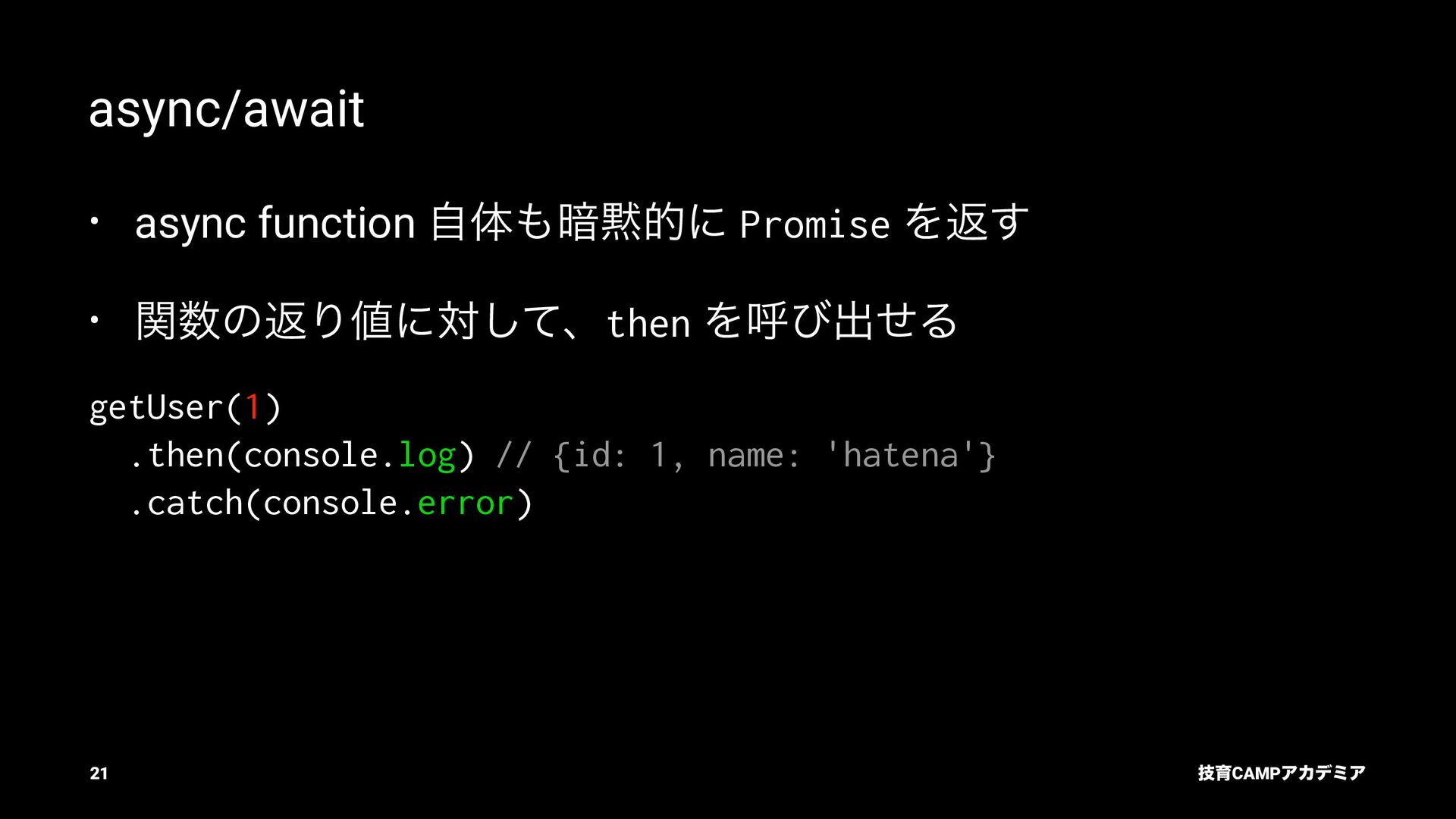Click the green "error" keyword
This screenshot has width=1456, height=819.
point(465,504)
